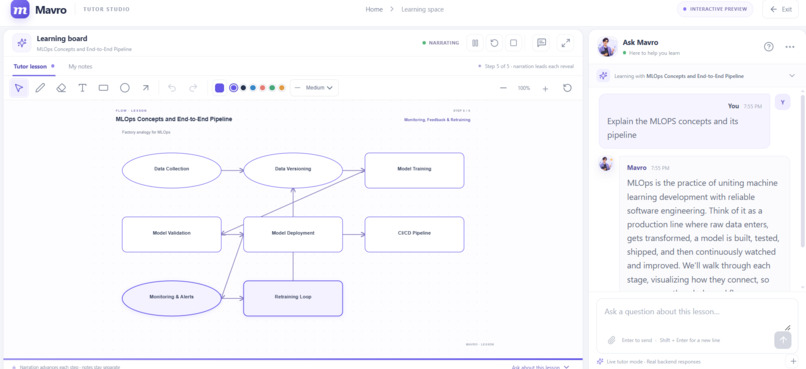Viewport: 806px width, 369px height.
Task: Select the Data Collection node
Action: coord(172,170)
